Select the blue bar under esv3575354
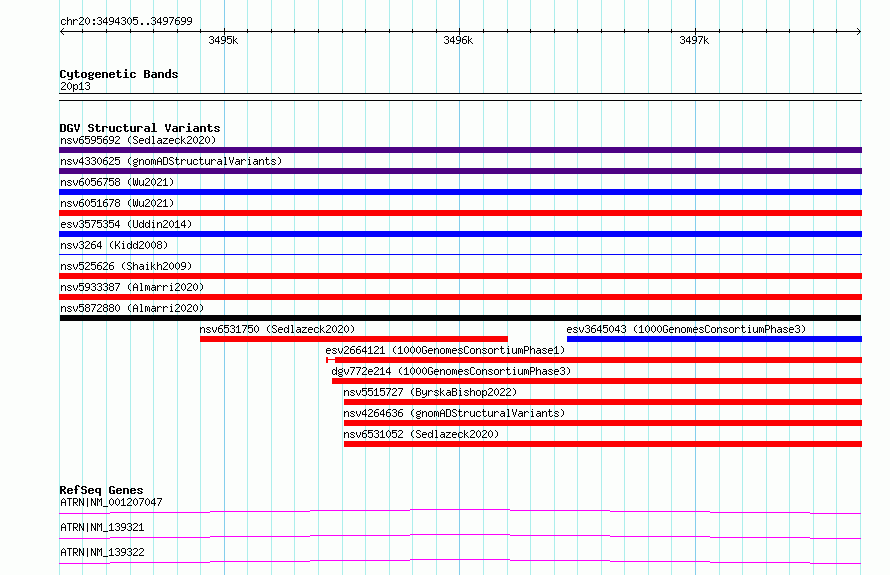This screenshot has width=890, height=575. 460,234
